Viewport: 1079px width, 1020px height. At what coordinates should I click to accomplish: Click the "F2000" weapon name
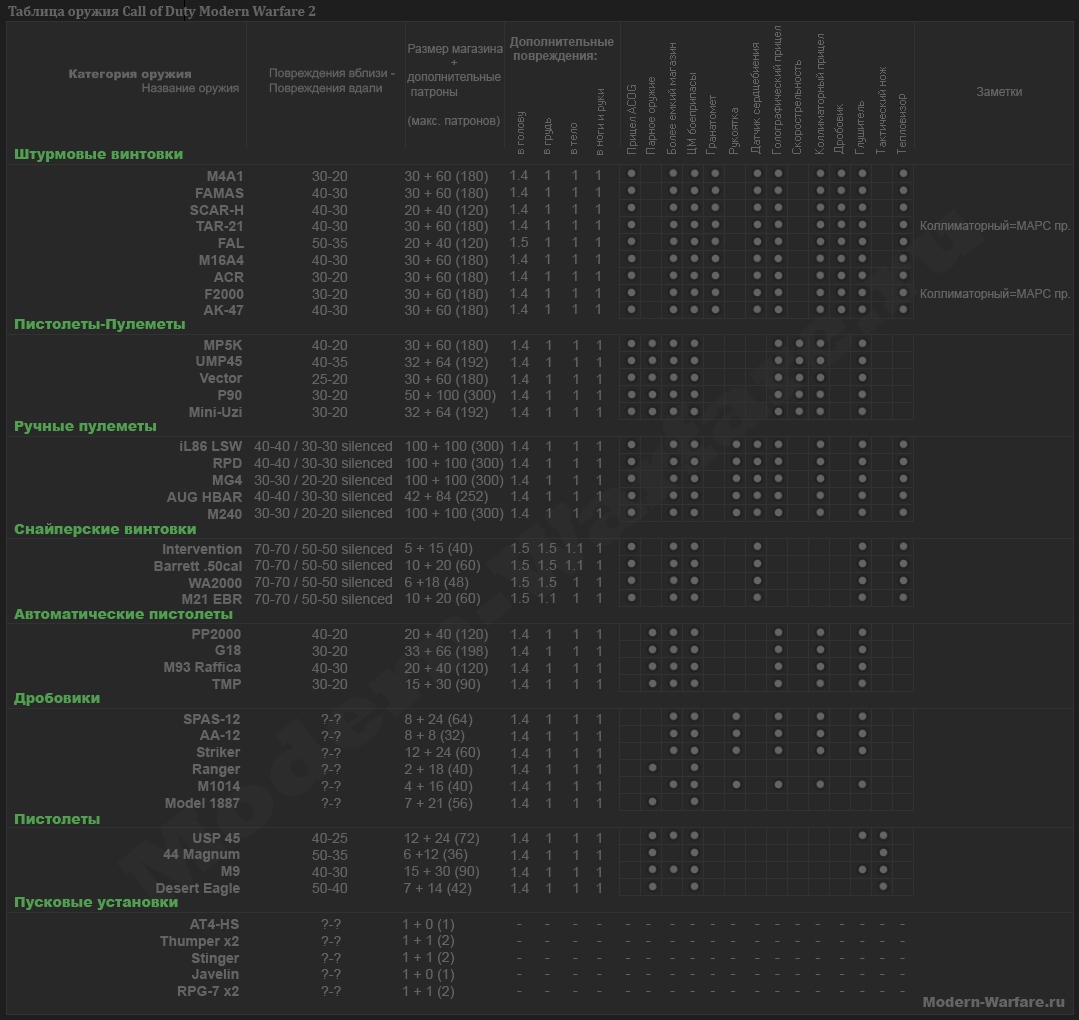[x=224, y=294]
